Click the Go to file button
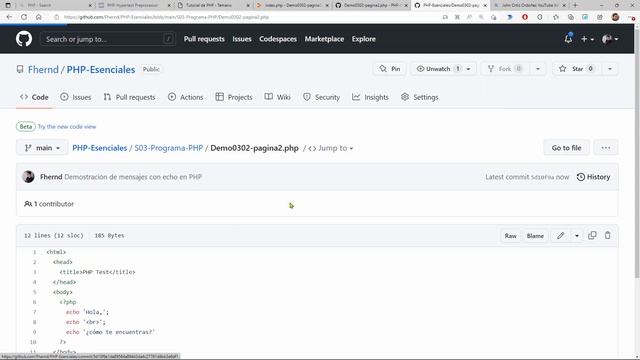This screenshot has height=360, width=640. [566, 148]
